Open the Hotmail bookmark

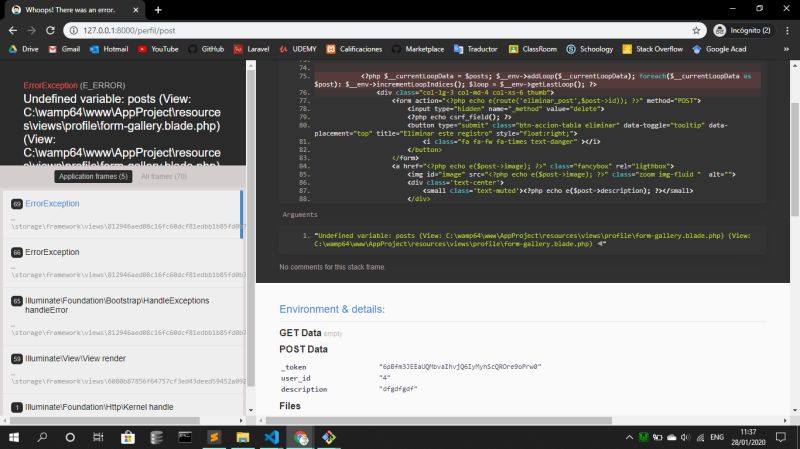click(109, 49)
